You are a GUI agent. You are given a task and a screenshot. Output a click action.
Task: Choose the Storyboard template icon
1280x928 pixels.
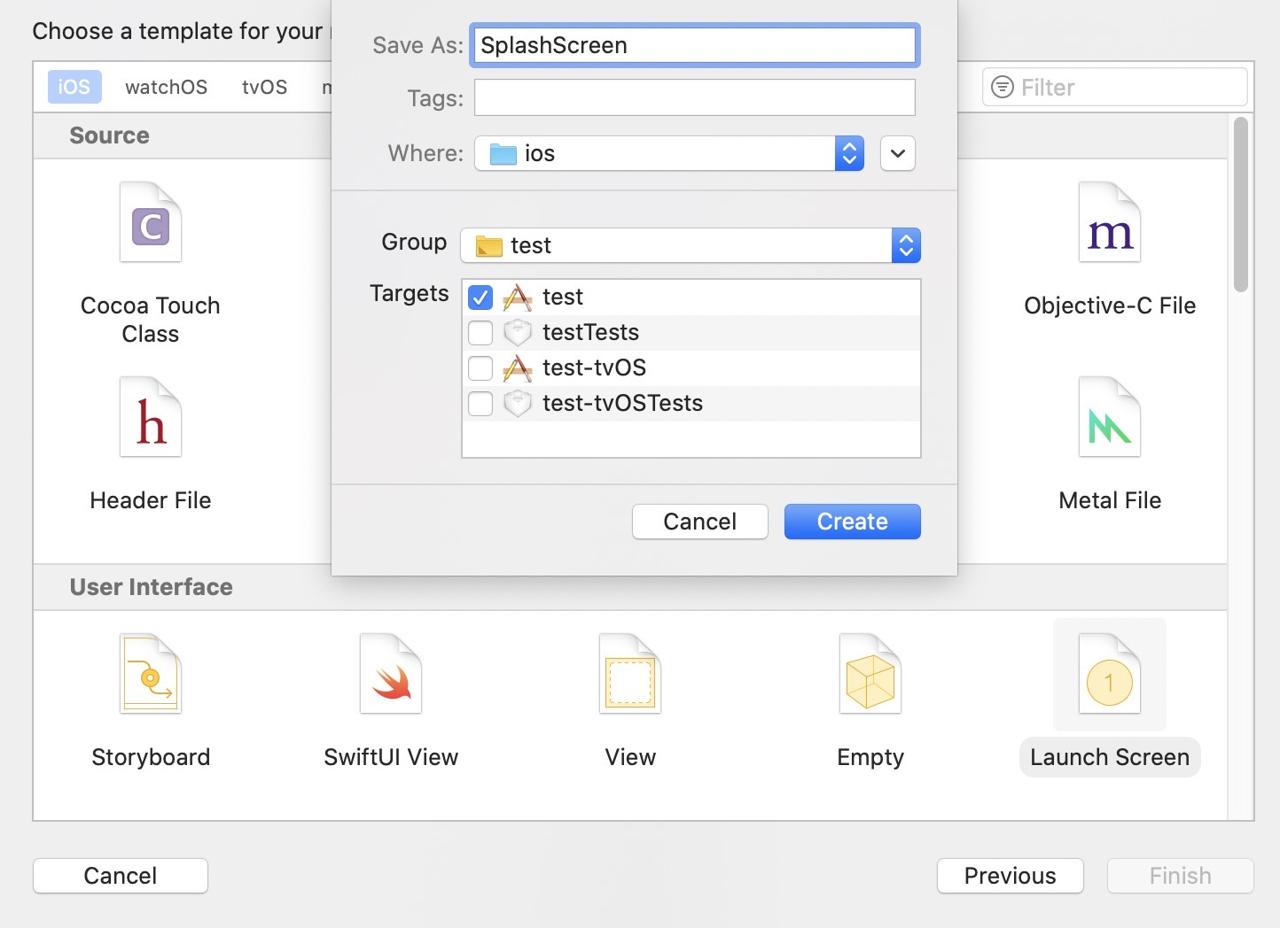coord(150,673)
